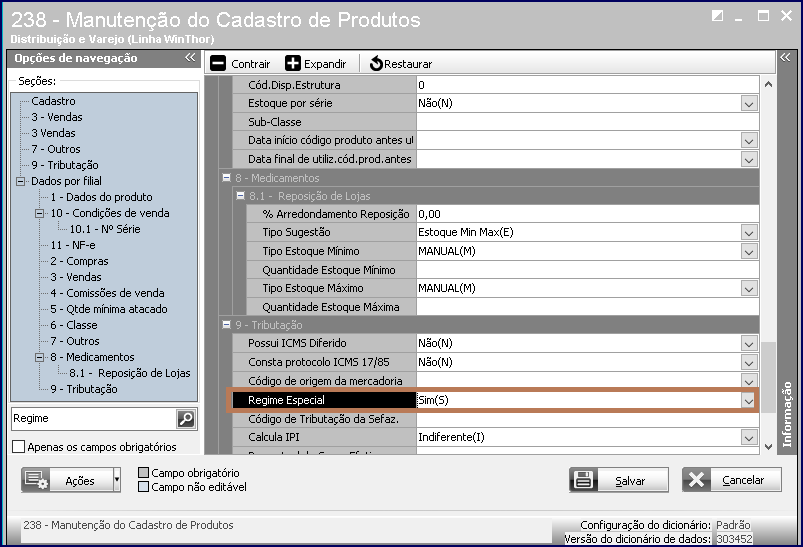
Task: Click the Expandir plus icon
Action: [293, 64]
